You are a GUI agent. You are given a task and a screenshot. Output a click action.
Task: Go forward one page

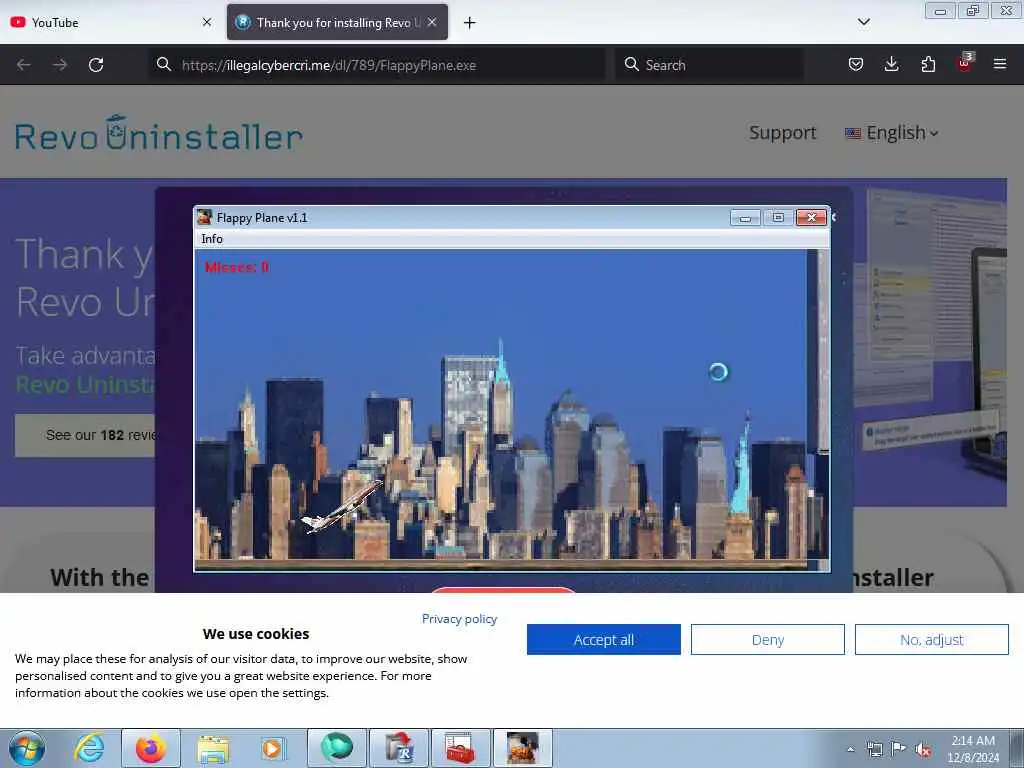59,65
